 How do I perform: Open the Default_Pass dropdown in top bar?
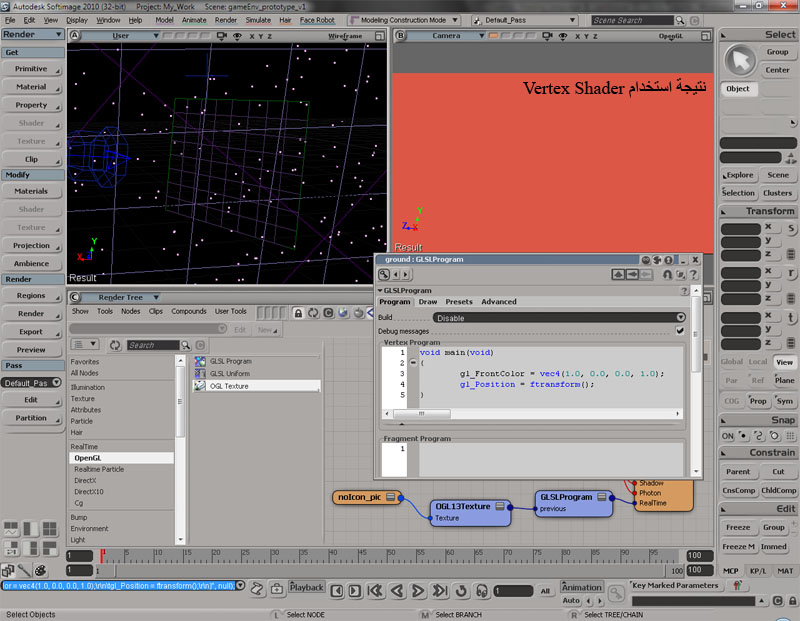[x=525, y=20]
